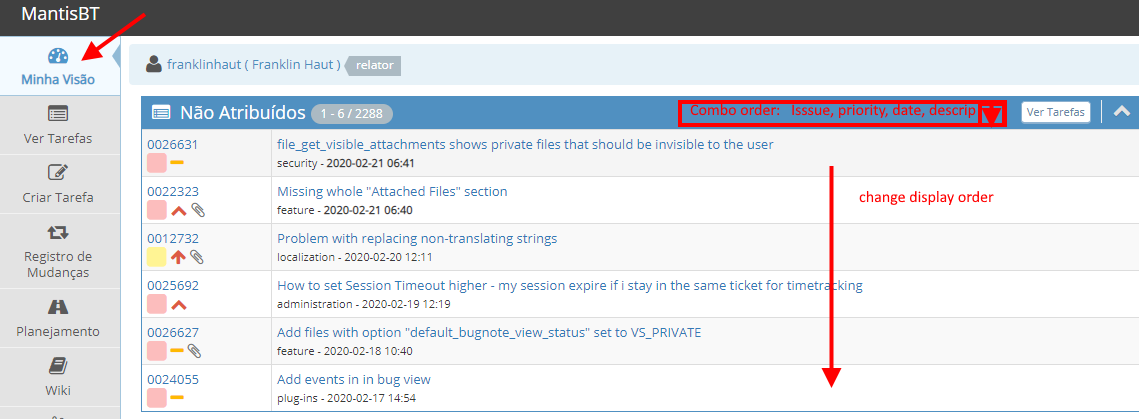Viewport: 1139px width, 419px height.
Task: Click the paperclip icon on issue 0022323
Action: click(x=198, y=210)
